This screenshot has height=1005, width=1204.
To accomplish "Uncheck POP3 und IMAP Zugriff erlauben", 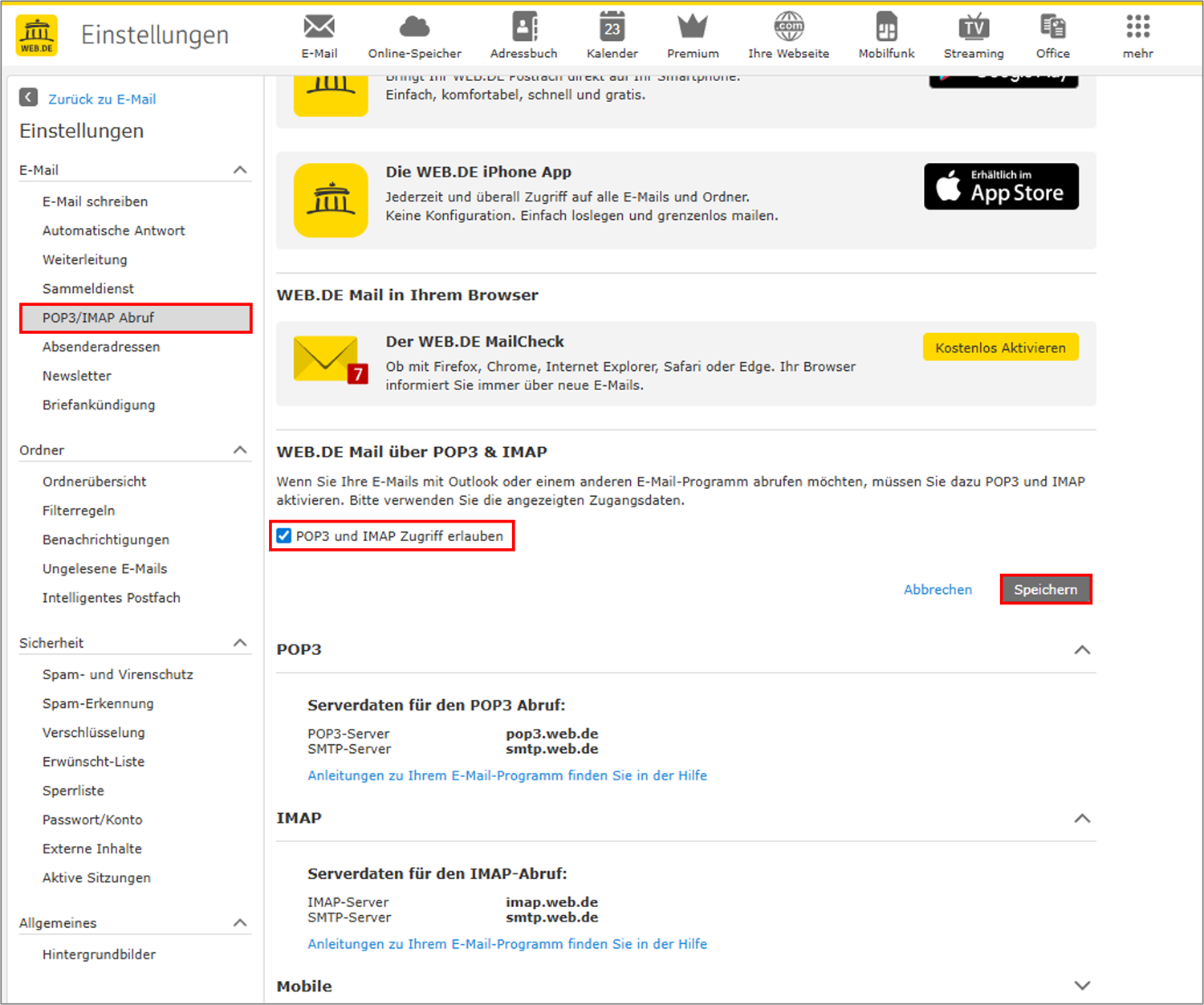I will 284,536.
